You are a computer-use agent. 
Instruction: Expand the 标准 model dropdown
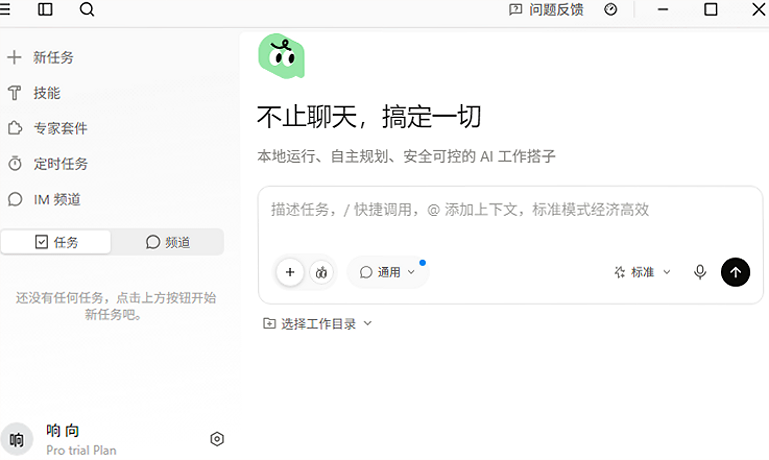[x=642, y=272]
